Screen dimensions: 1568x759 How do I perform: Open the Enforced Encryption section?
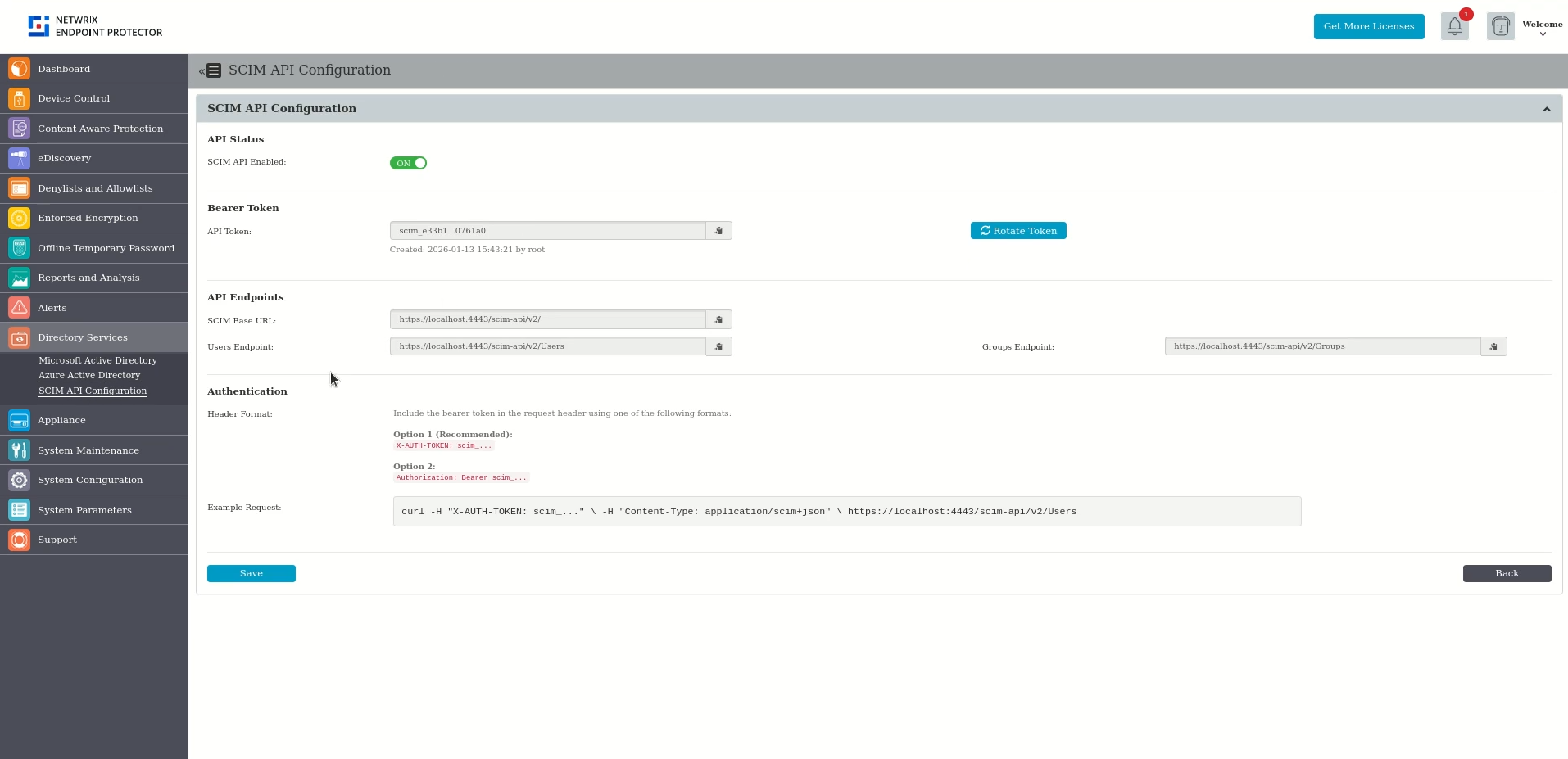(88, 218)
